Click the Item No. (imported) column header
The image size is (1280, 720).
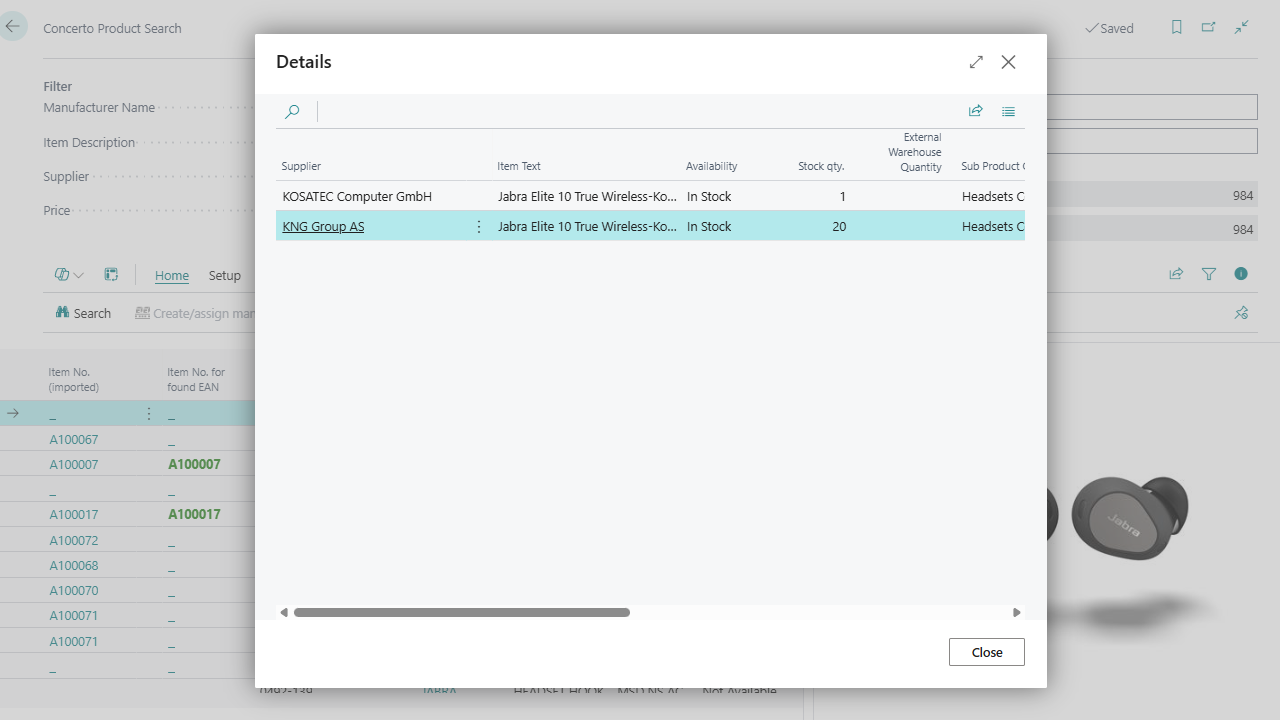pyautogui.click(x=74, y=380)
